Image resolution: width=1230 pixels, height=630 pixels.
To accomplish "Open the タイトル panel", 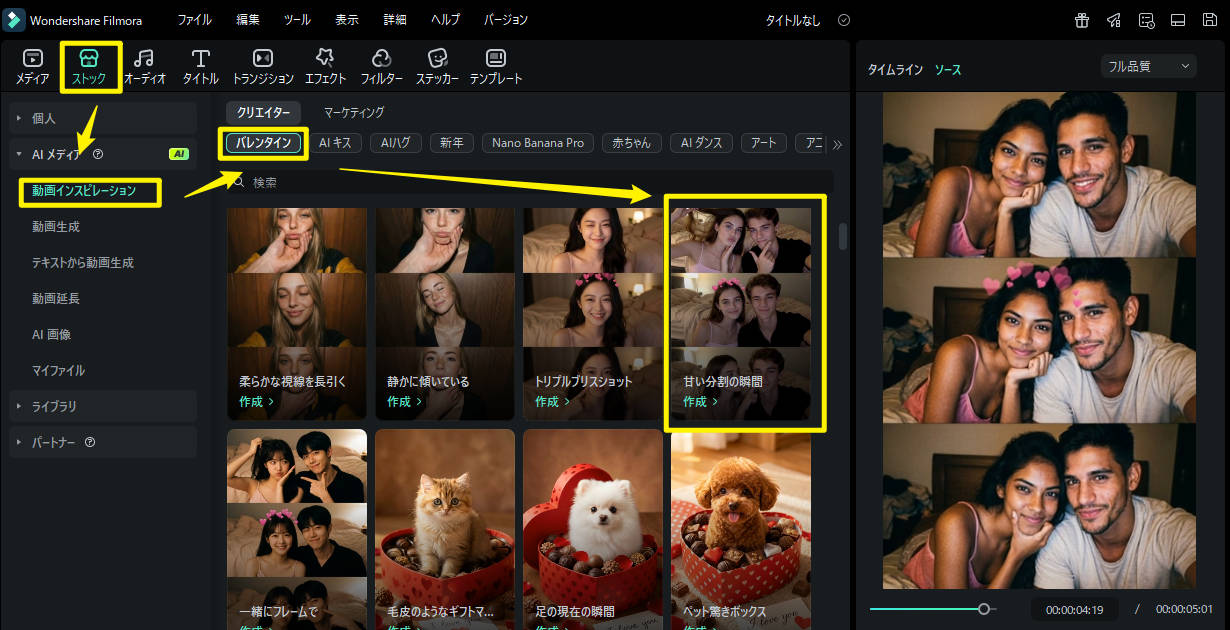I will coord(200,66).
